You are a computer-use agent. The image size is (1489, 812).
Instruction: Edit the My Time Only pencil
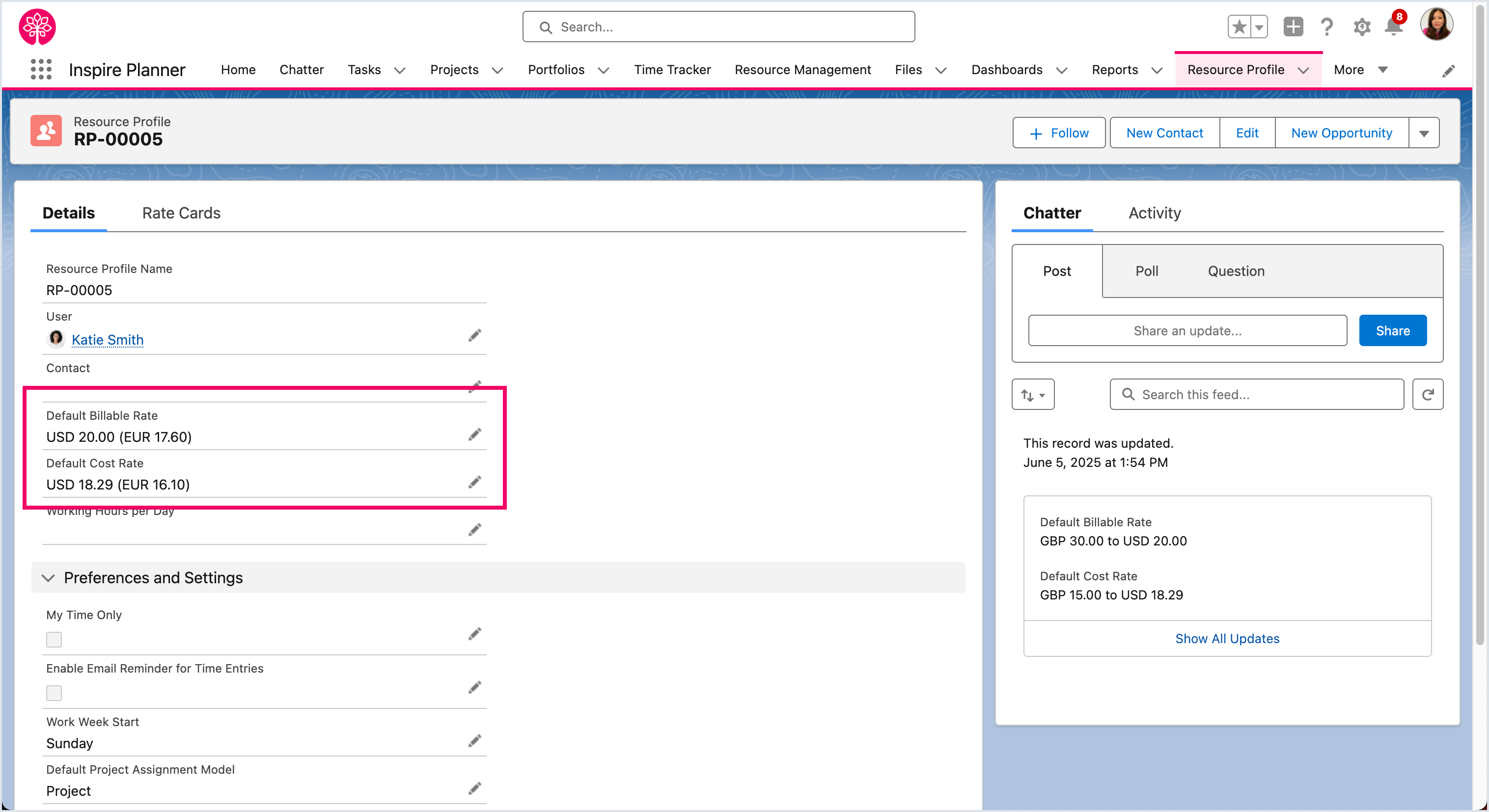coord(474,634)
